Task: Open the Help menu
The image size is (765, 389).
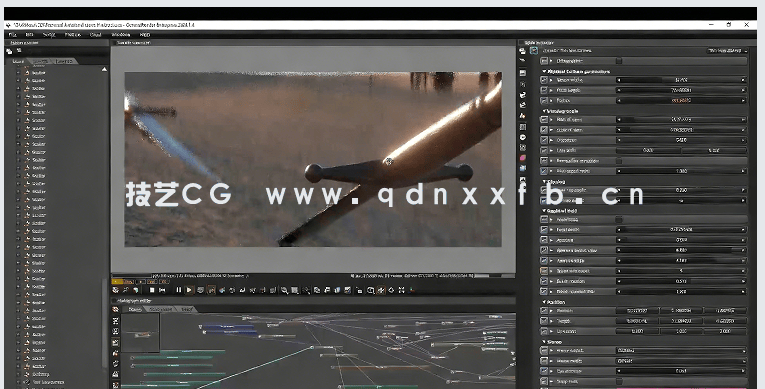Action: pos(145,35)
